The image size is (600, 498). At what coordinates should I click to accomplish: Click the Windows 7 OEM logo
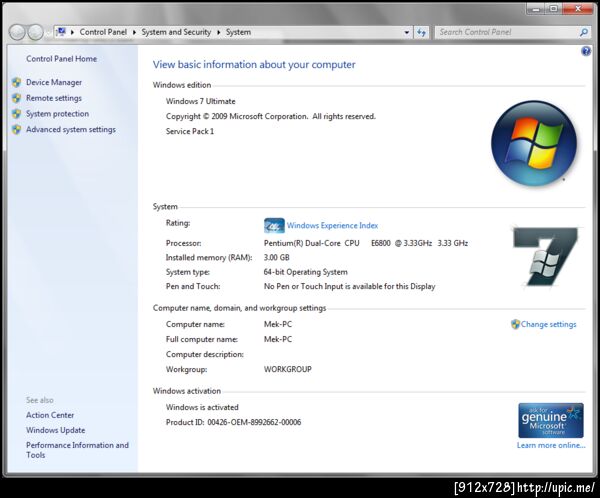tap(546, 256)
